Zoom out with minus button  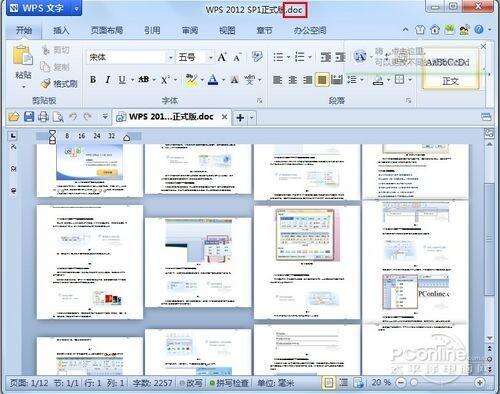click(401, 382)
